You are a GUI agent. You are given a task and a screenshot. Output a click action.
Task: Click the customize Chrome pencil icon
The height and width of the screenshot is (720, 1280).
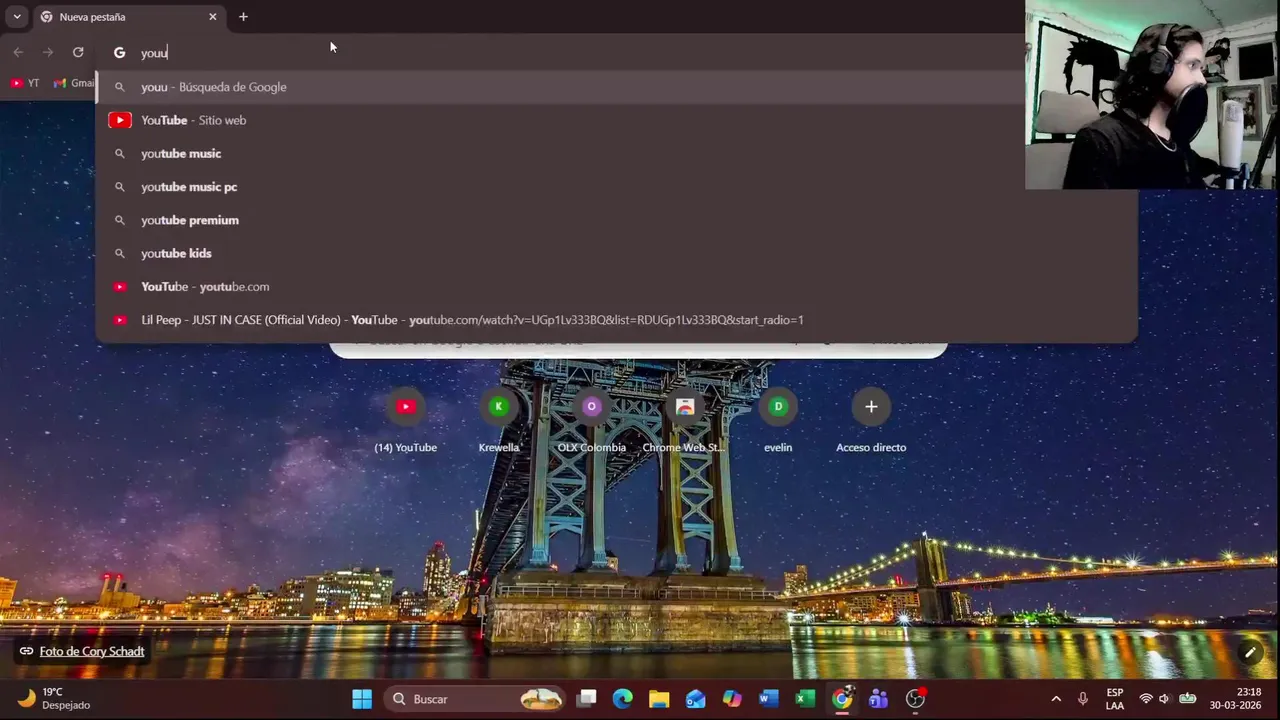[x=1250, y=653]
